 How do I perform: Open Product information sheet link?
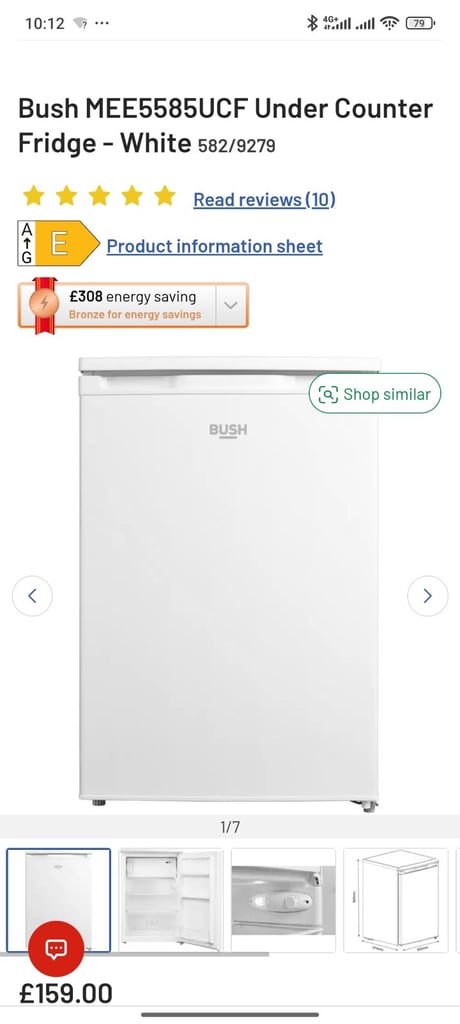(x=214, y=246)
